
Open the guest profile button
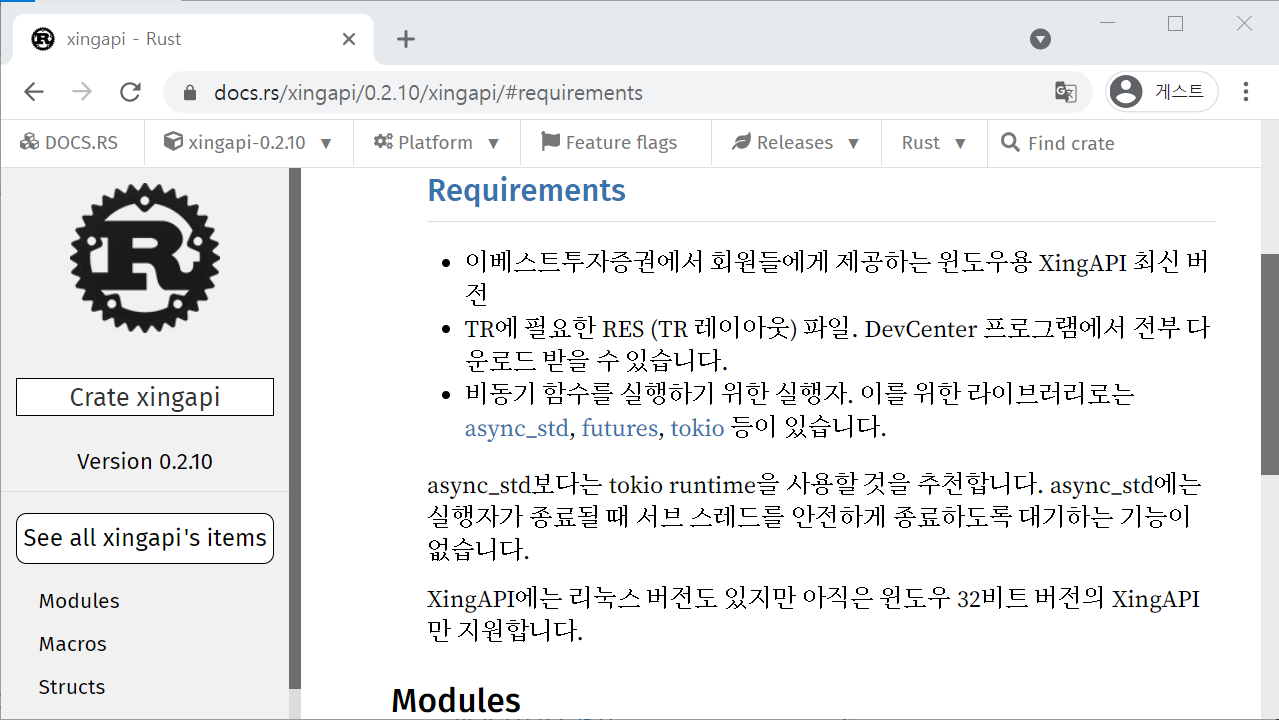[1162, 92]
